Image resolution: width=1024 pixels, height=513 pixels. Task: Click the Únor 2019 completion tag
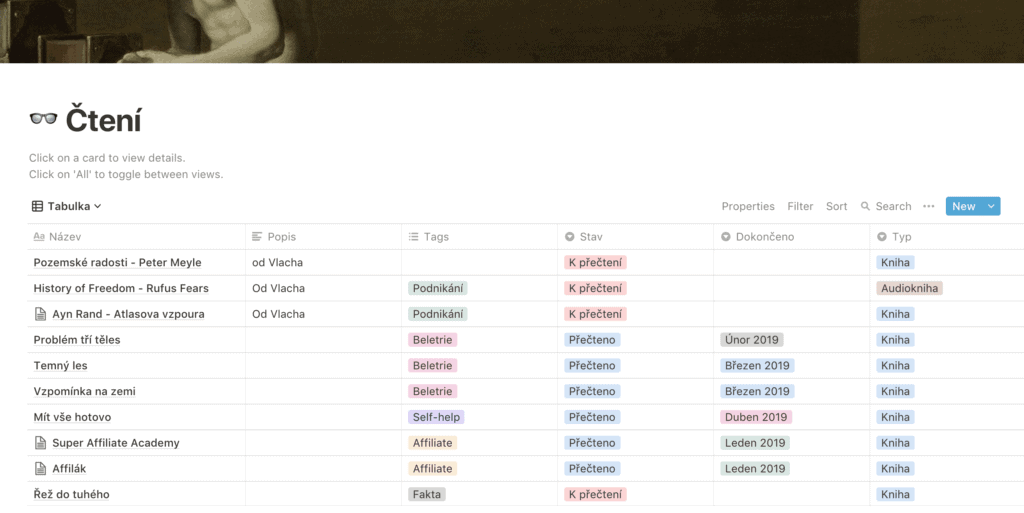click(x=752, y=340)
